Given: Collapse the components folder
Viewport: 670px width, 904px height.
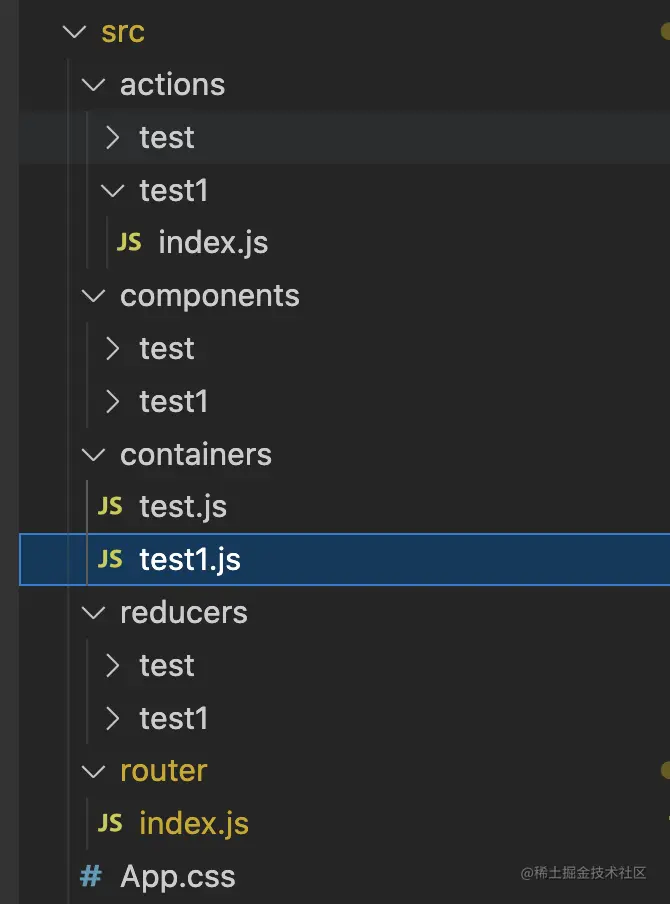Looking at the screenshot, I should click(x=94, y=296).
